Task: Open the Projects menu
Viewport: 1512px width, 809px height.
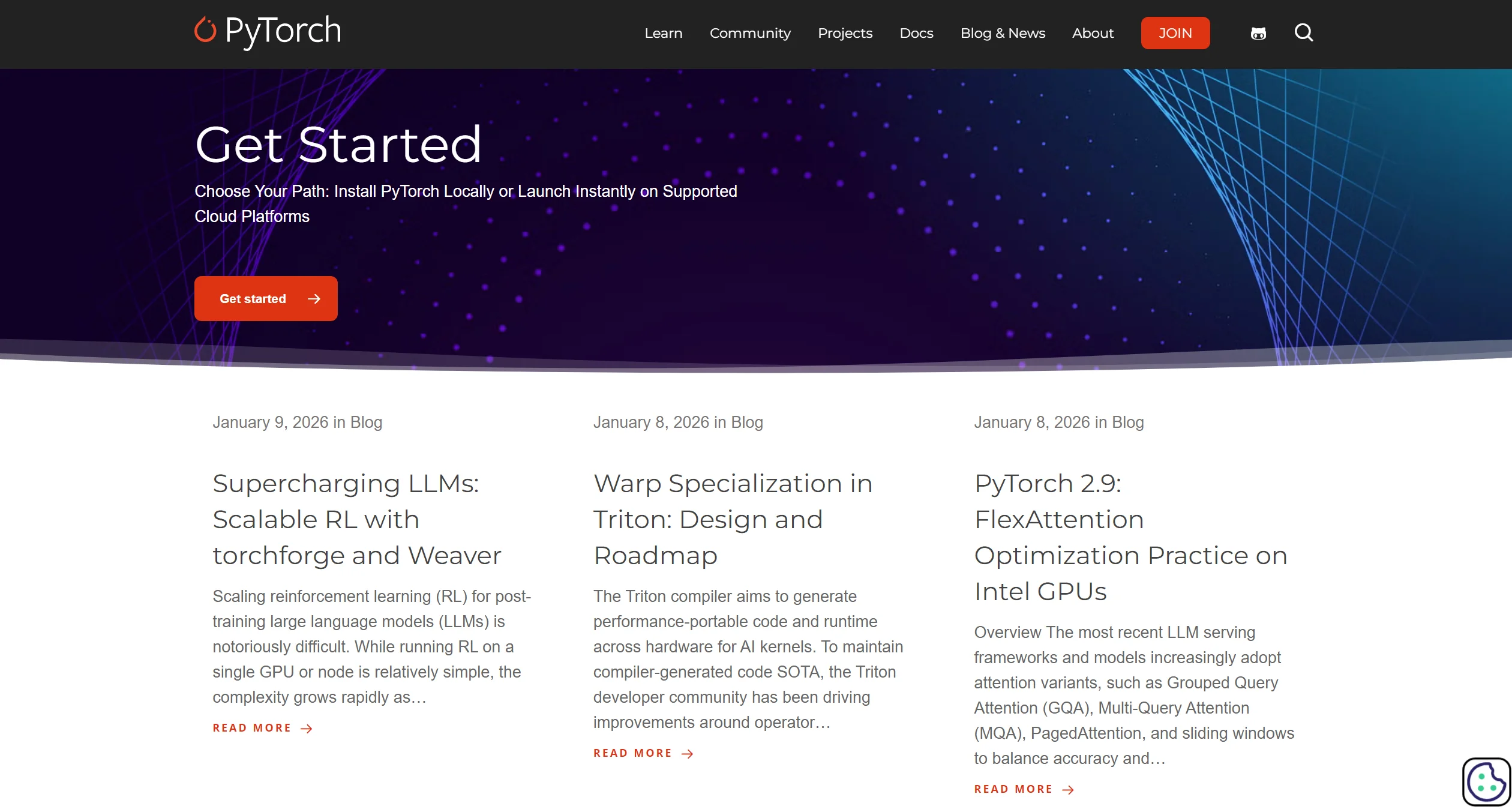Action: click(845, 33)
